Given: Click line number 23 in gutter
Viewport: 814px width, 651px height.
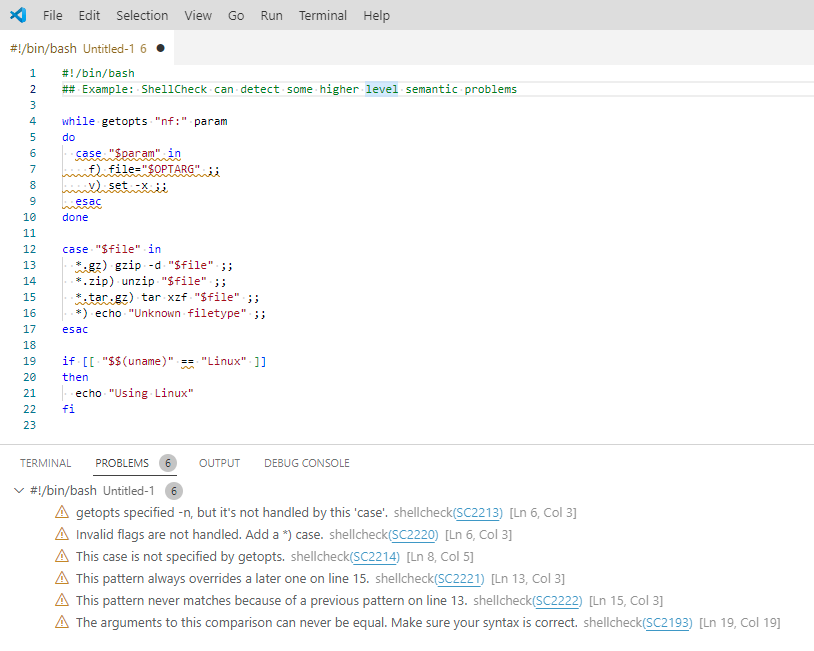Looking at the screenshot, I should tap(30, 425).
